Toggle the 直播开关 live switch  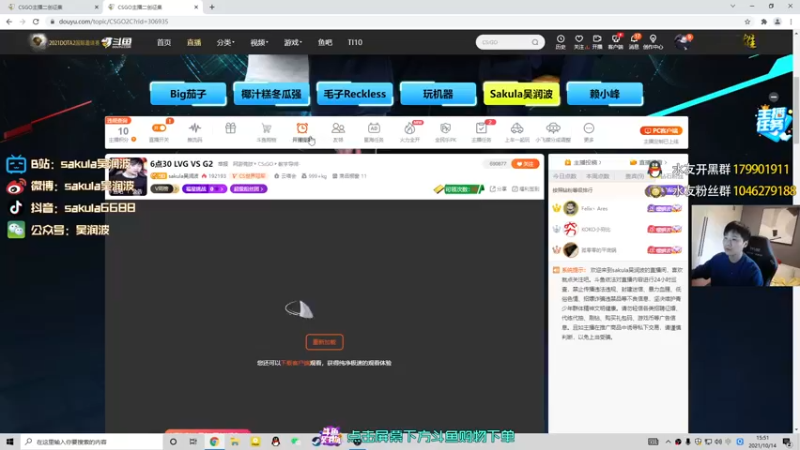tap(159, 128)
